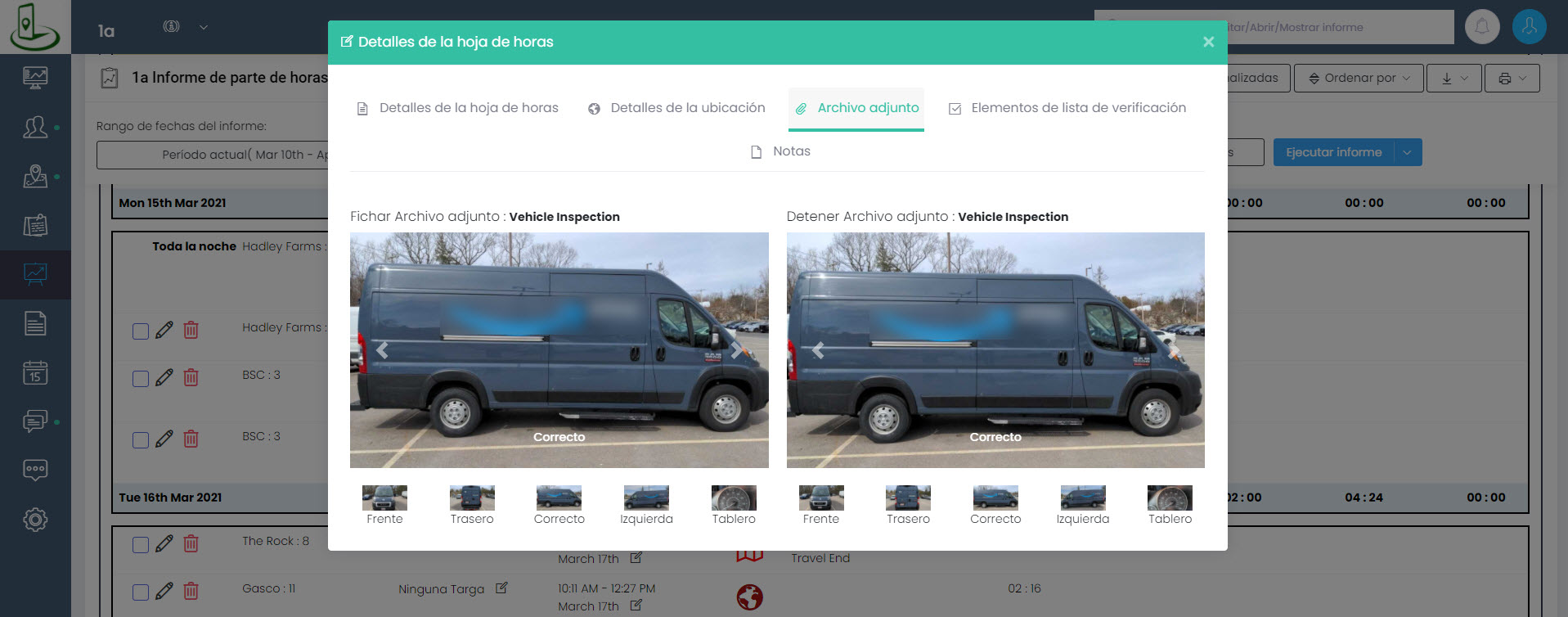1568x617 pixels.
Task: Click the Ejecutar informe button
Action: coord(1333,152)
